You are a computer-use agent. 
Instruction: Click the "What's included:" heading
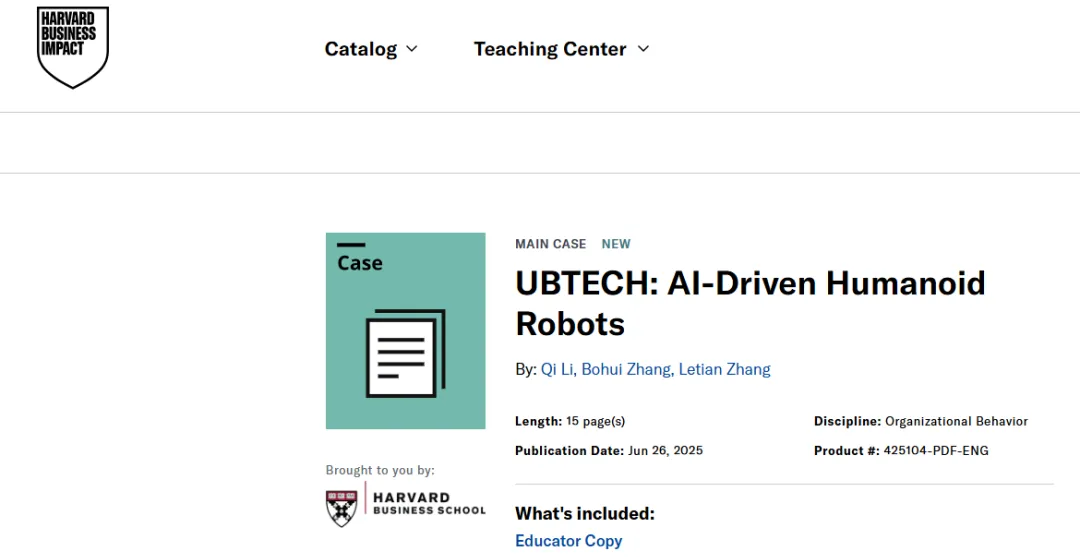(584, 513)
